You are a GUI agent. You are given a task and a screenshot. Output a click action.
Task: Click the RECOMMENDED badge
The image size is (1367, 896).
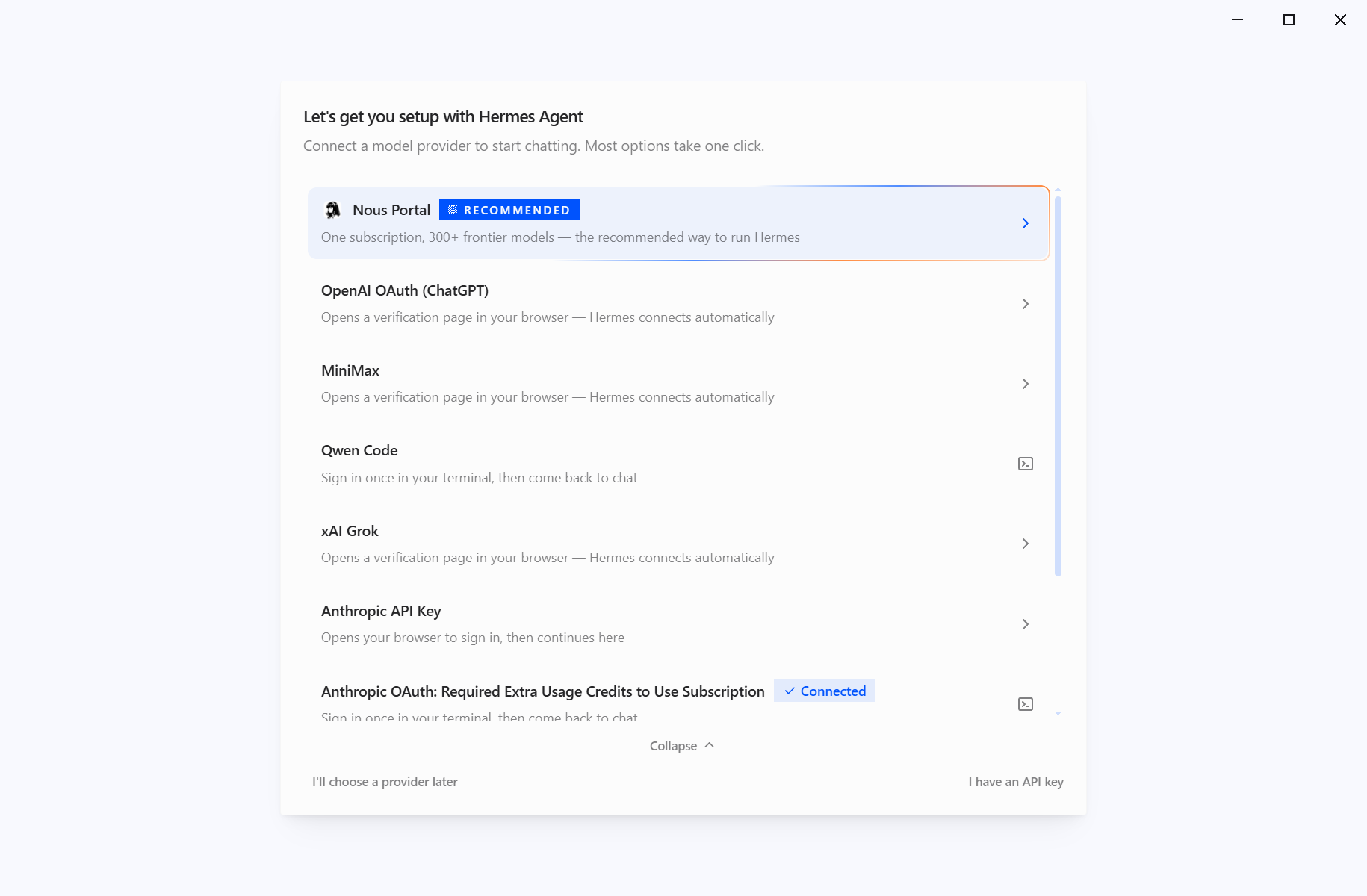tap(509, 210)
